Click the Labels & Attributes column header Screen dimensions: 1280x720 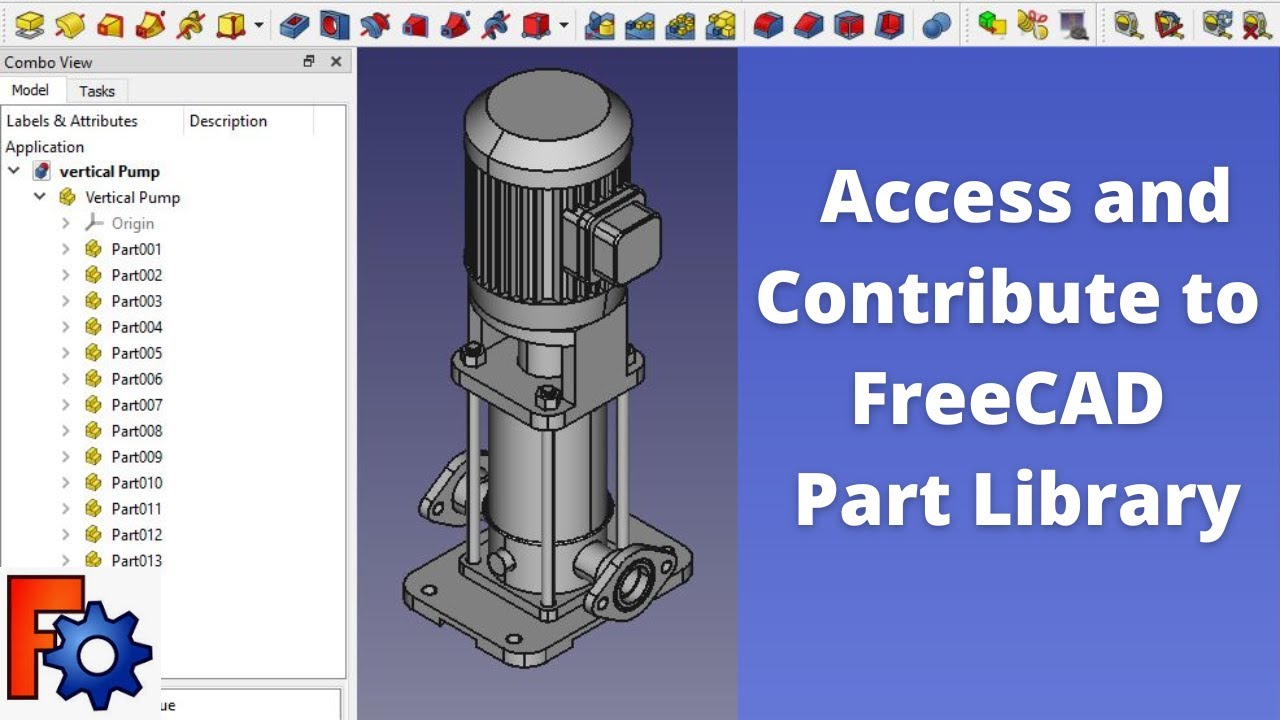[72, 121]
